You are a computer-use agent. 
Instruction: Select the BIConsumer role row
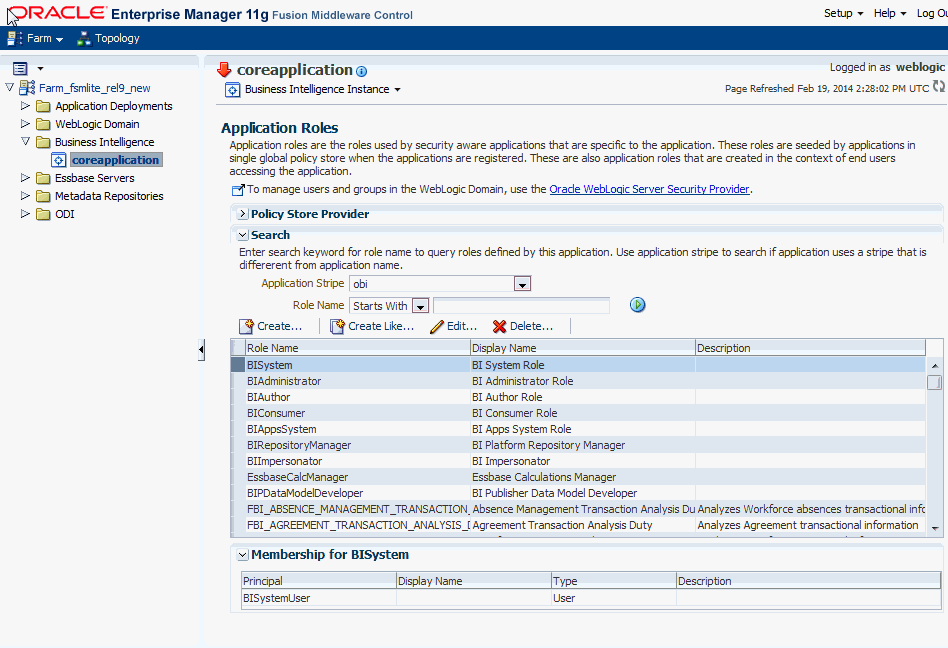[x=578, y=413]
